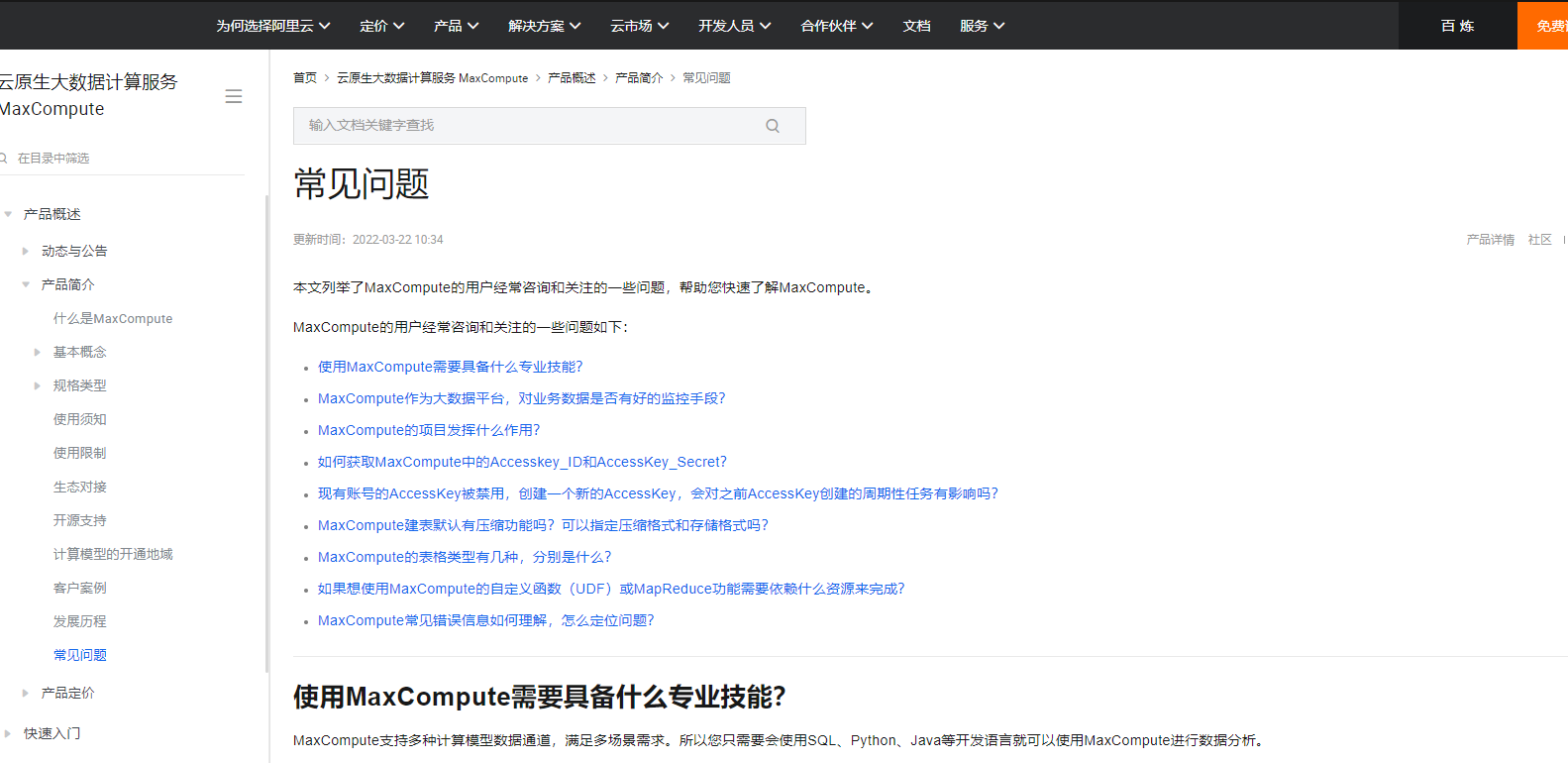Open 使用限制 in the sidebar
The width and height of the screenshot is (1568, 763).
(x=80, y=453)
